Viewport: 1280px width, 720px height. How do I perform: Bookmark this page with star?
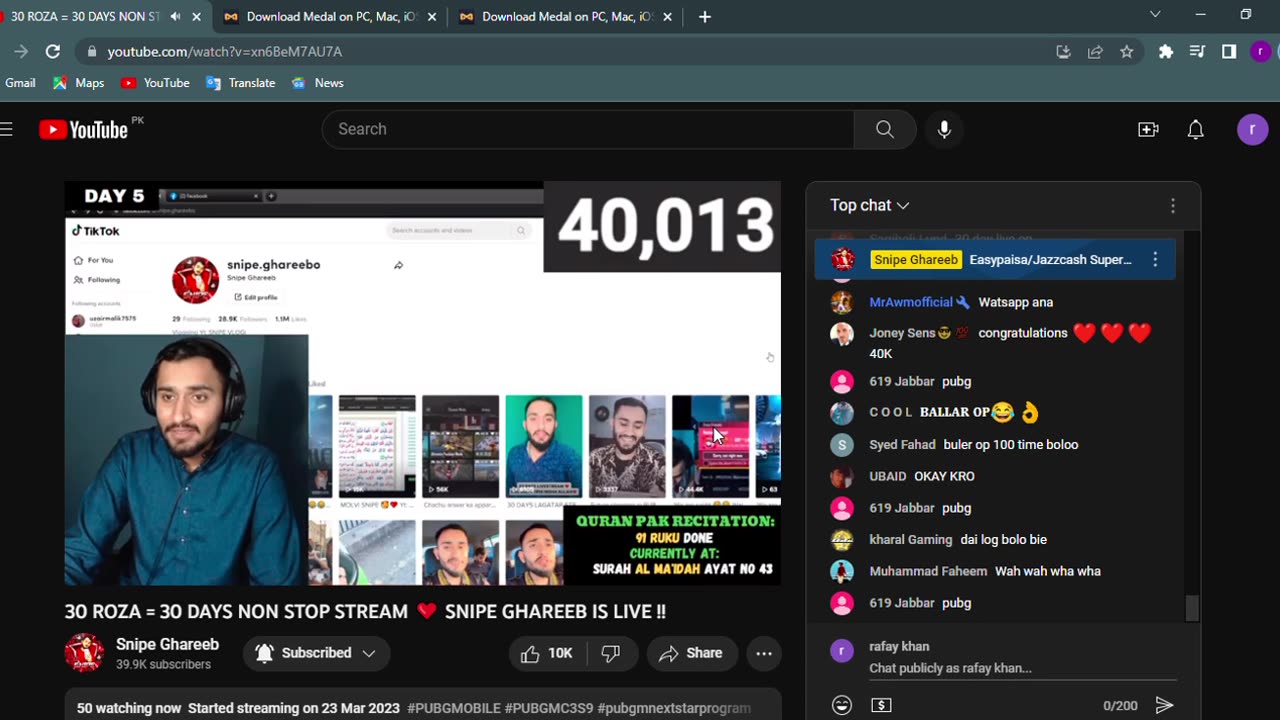tap(1127, 51)
